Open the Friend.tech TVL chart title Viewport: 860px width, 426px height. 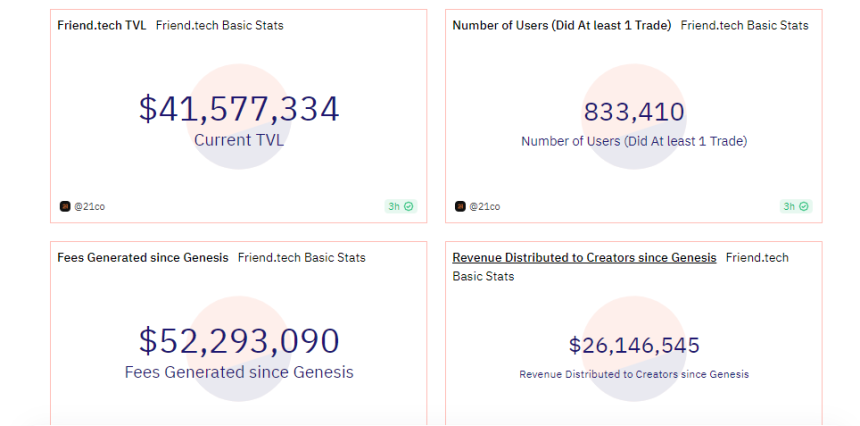click(102, 25)
